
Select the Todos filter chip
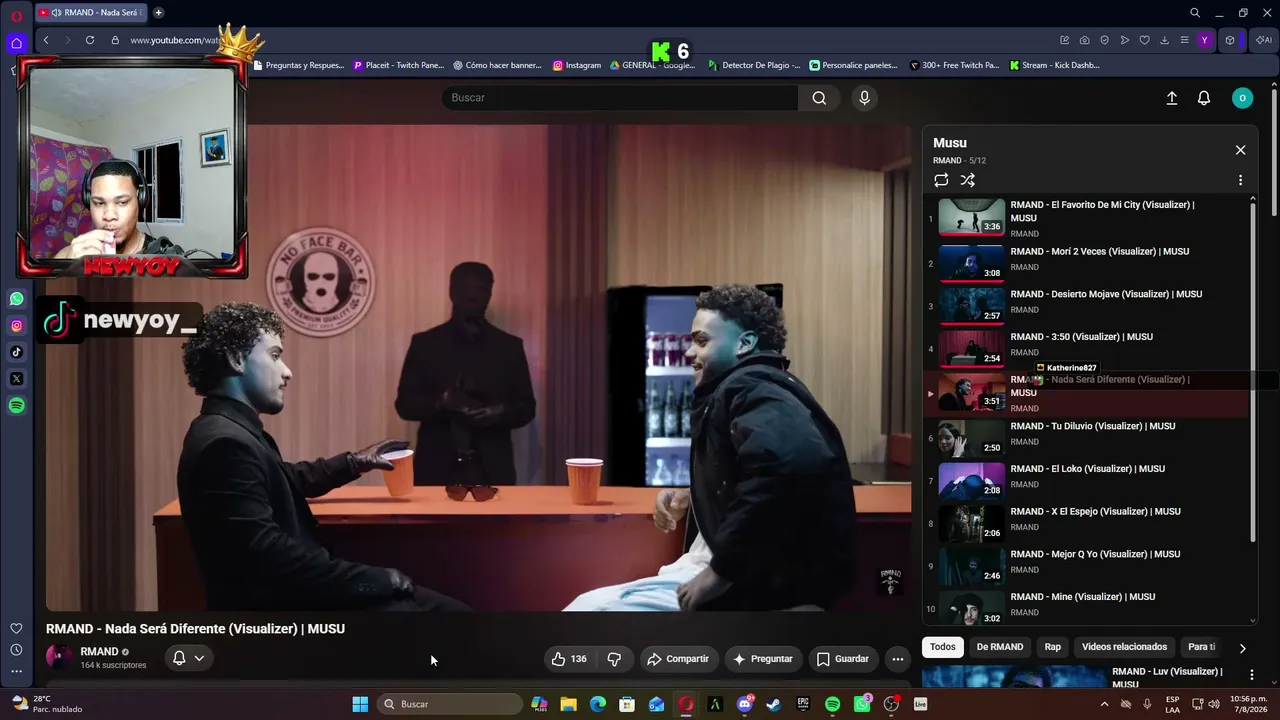click(x=942, y=647)
